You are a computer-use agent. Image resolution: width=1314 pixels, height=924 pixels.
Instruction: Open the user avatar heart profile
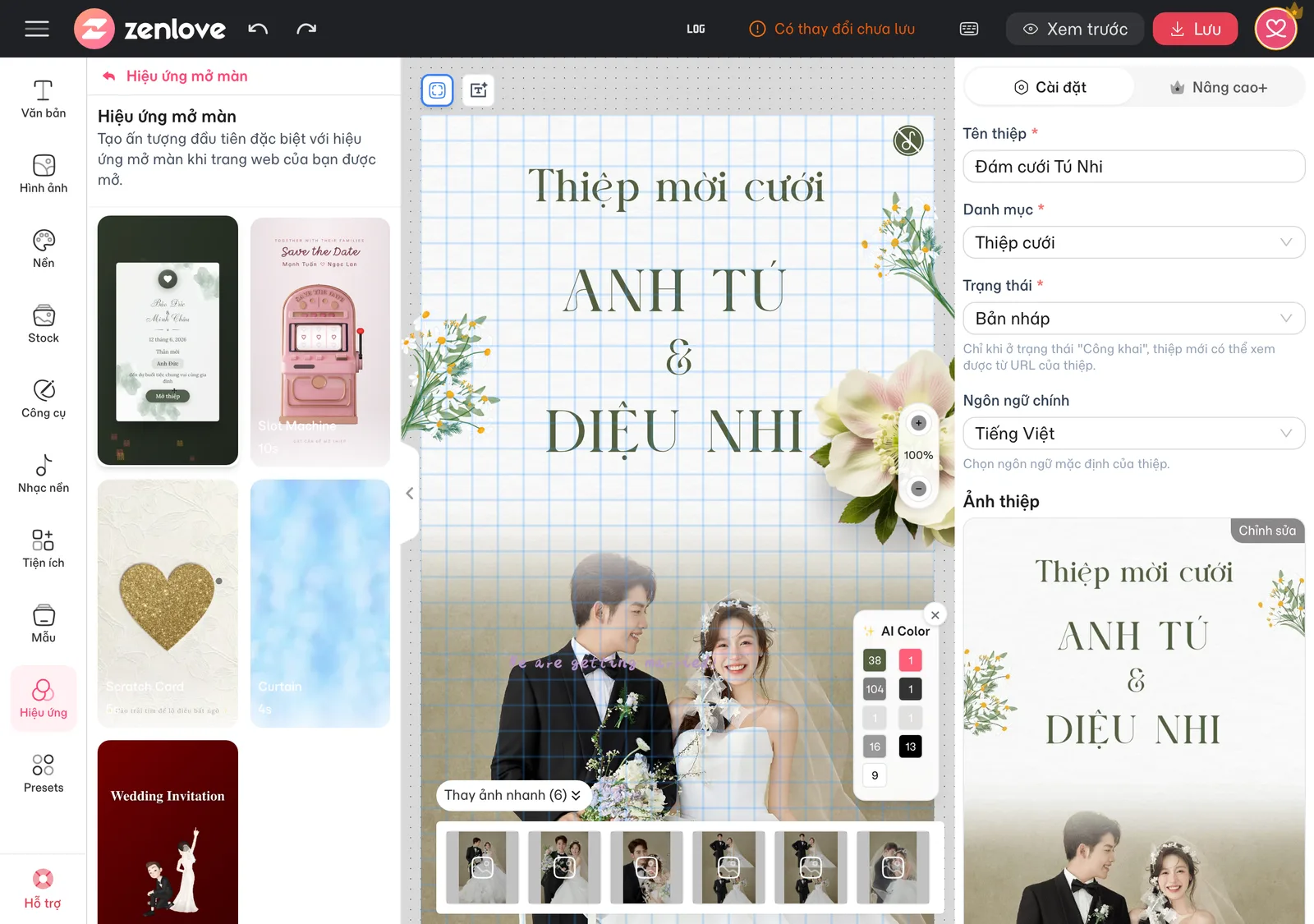tap(1275, 29)
